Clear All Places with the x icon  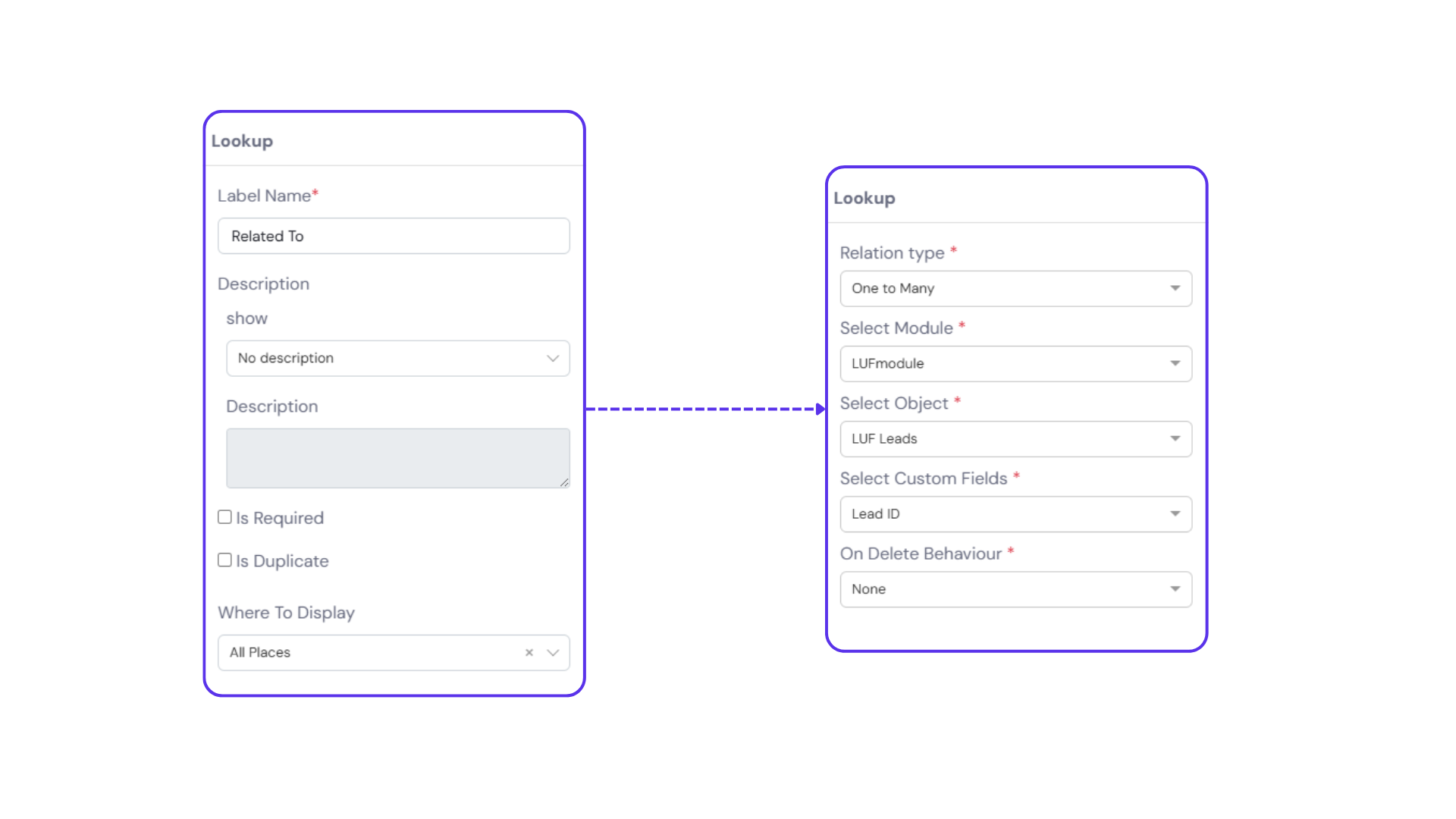click(x=529, y=652)
